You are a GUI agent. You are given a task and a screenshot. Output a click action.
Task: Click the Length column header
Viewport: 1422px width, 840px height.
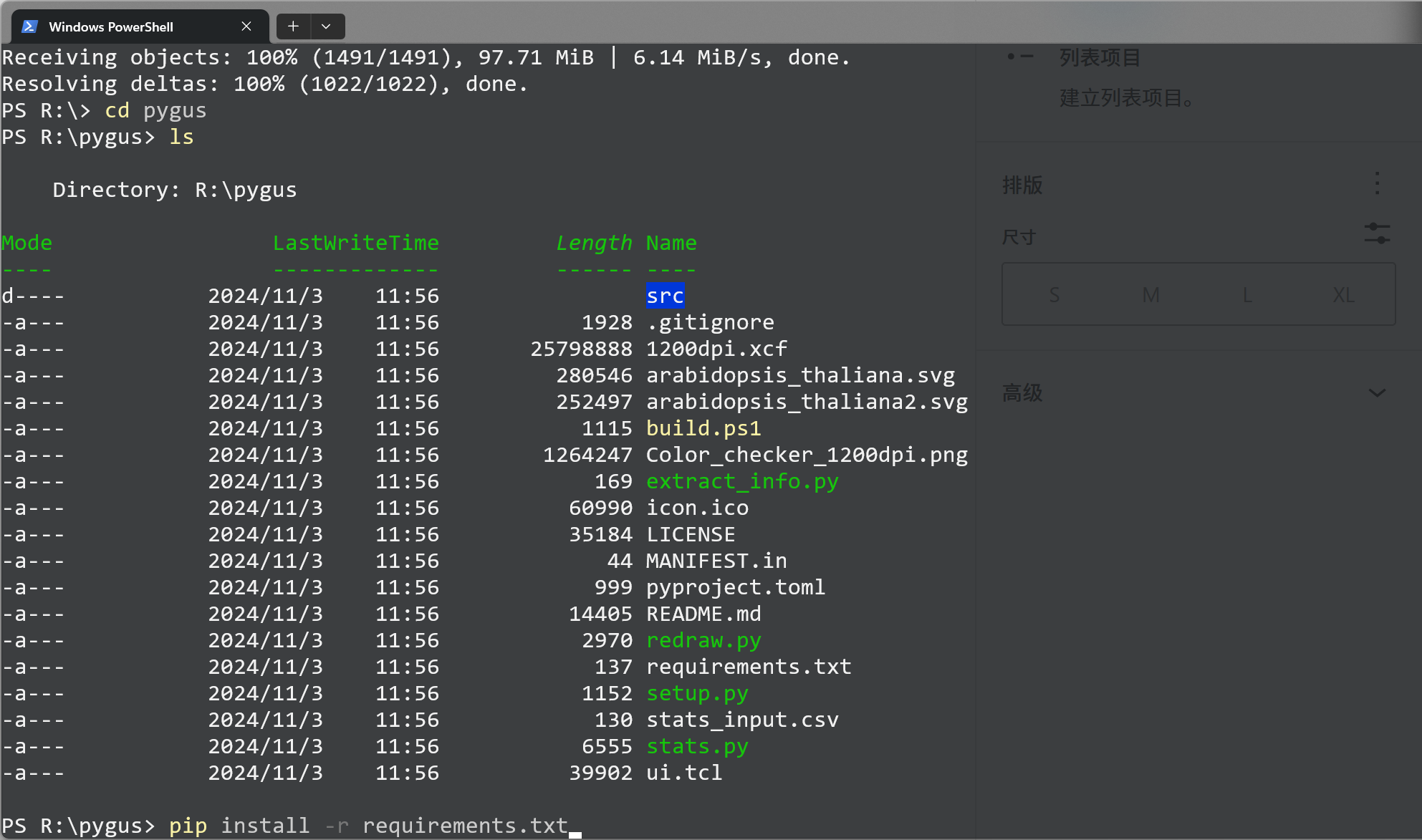tap(595, 243)
